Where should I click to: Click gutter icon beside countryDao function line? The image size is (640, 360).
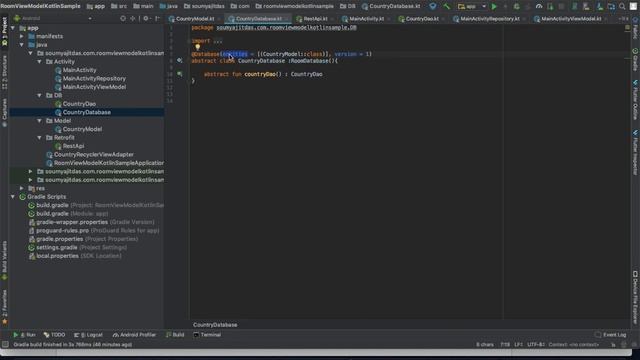(x=180, y=74)
